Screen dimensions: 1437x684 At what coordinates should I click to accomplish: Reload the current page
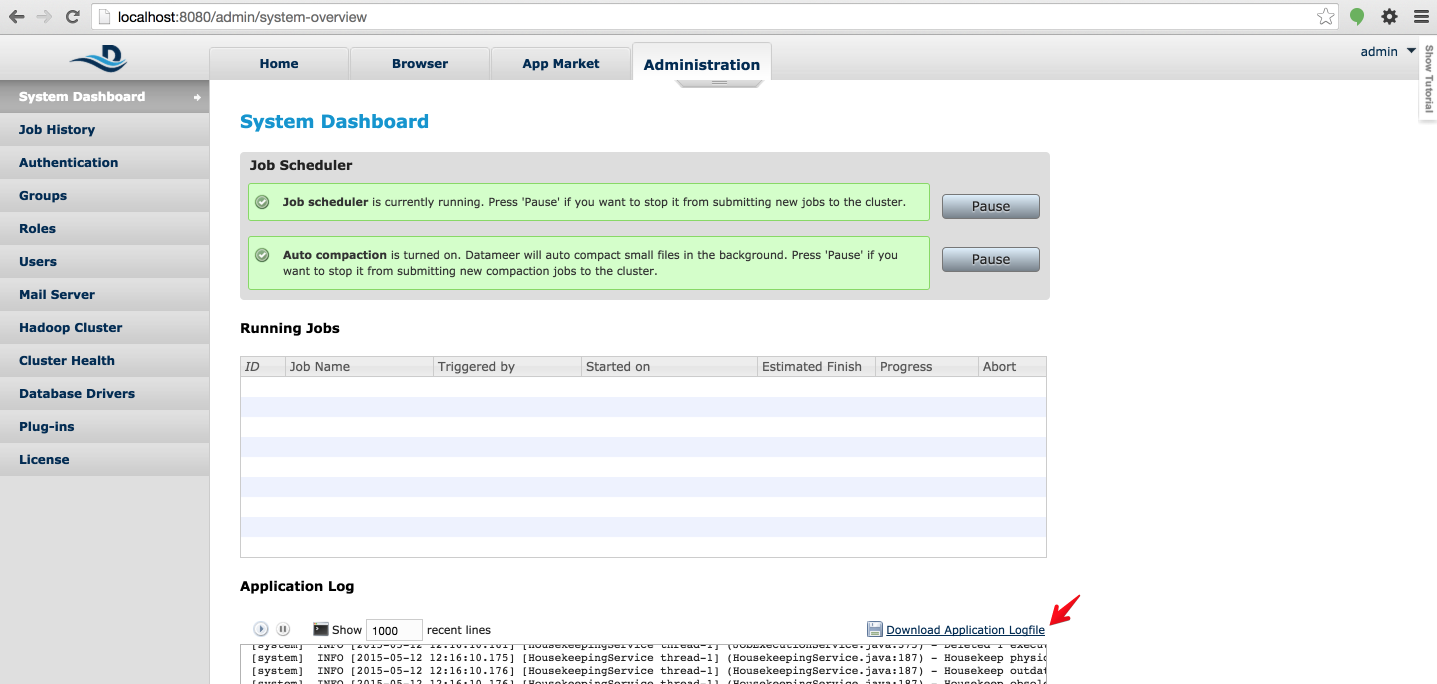[x=72, y=17]
